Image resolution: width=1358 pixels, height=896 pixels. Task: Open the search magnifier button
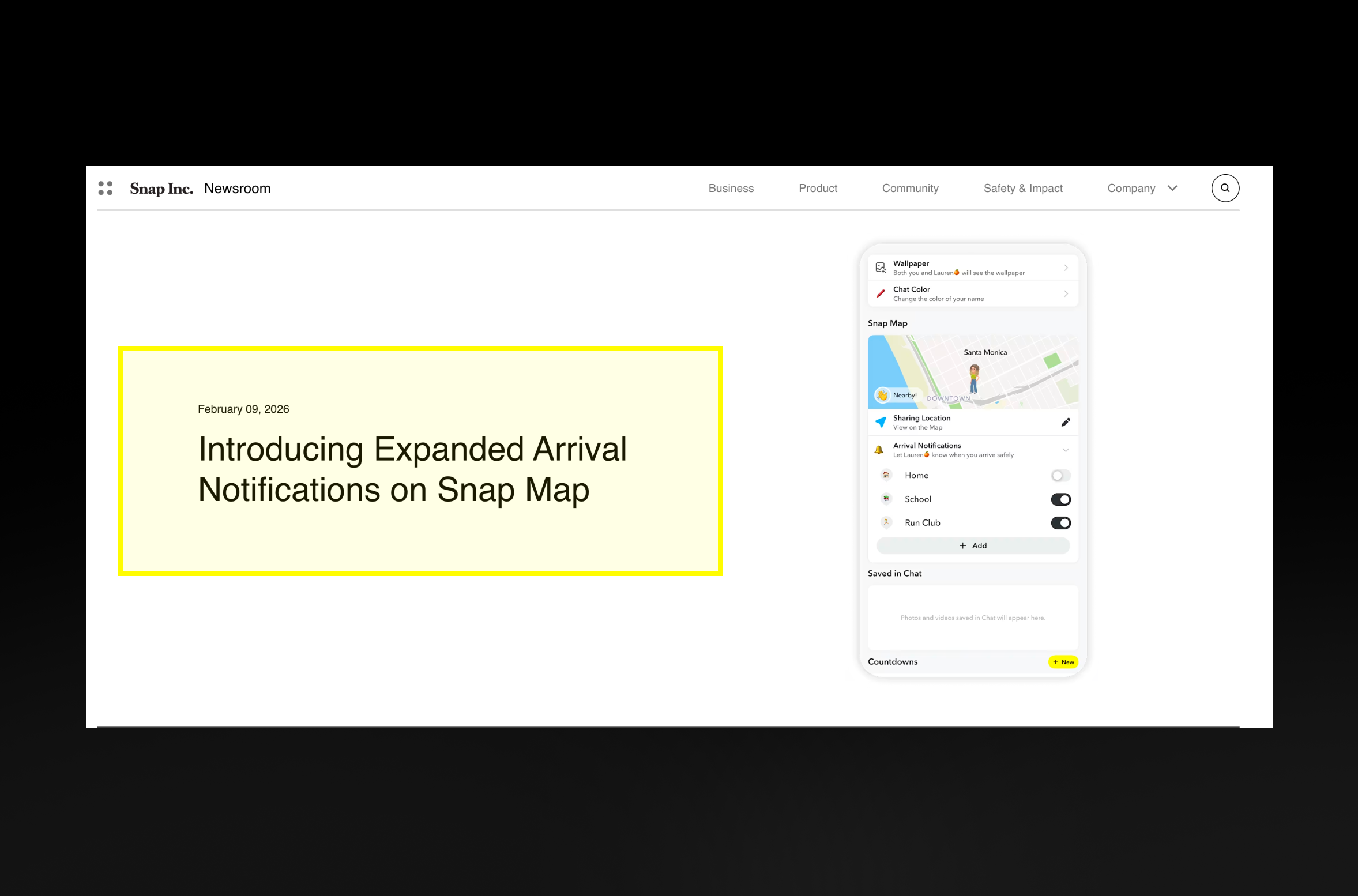1225,188
